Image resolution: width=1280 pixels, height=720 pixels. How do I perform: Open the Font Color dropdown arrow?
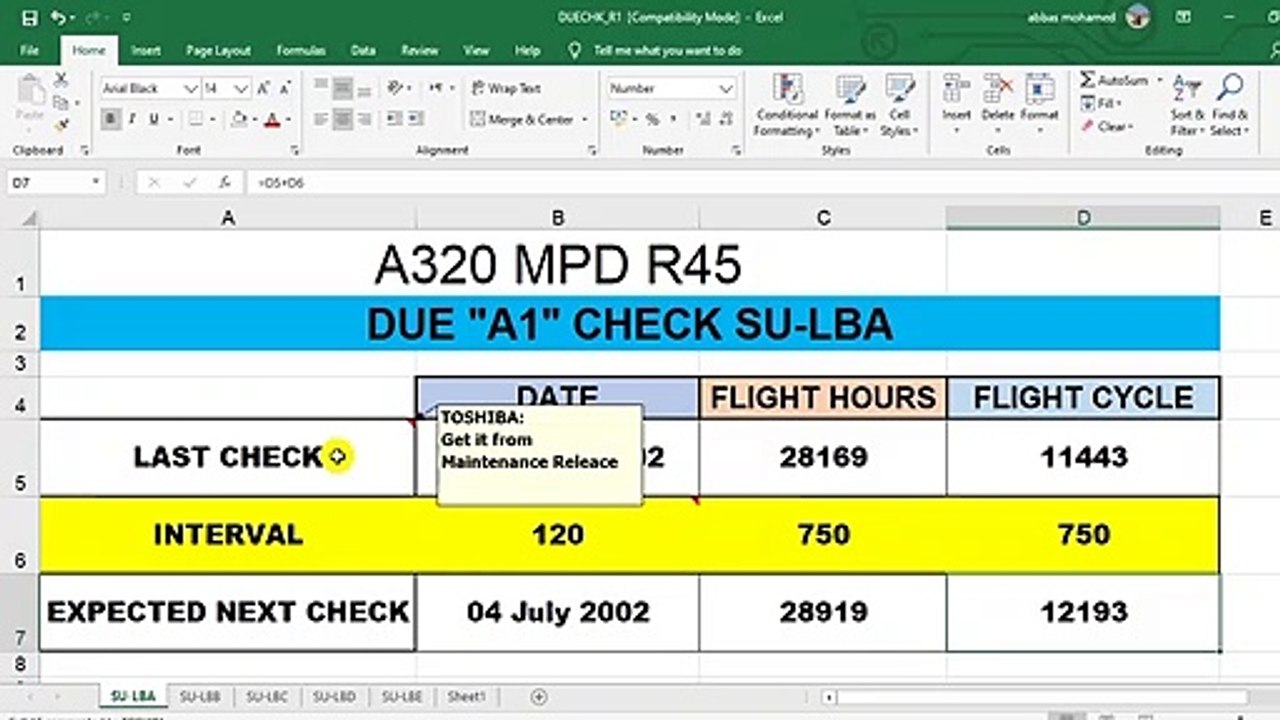[288, 119]
